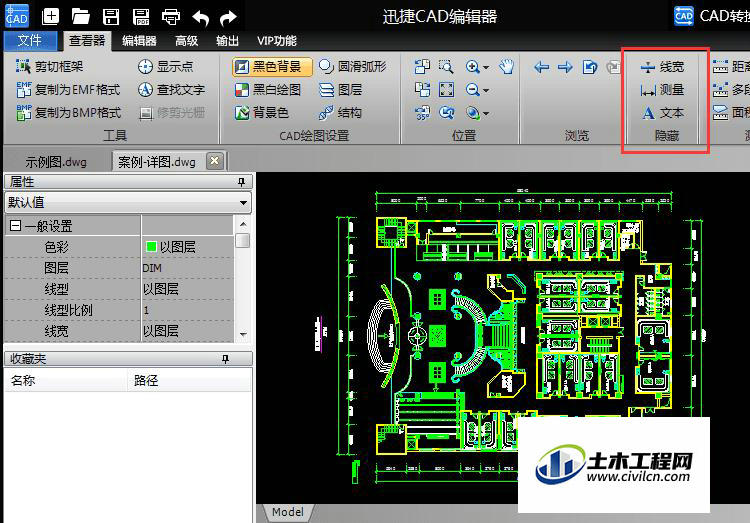Open a file with the folder icon
The image size is (750, 523).
[80, 17]
